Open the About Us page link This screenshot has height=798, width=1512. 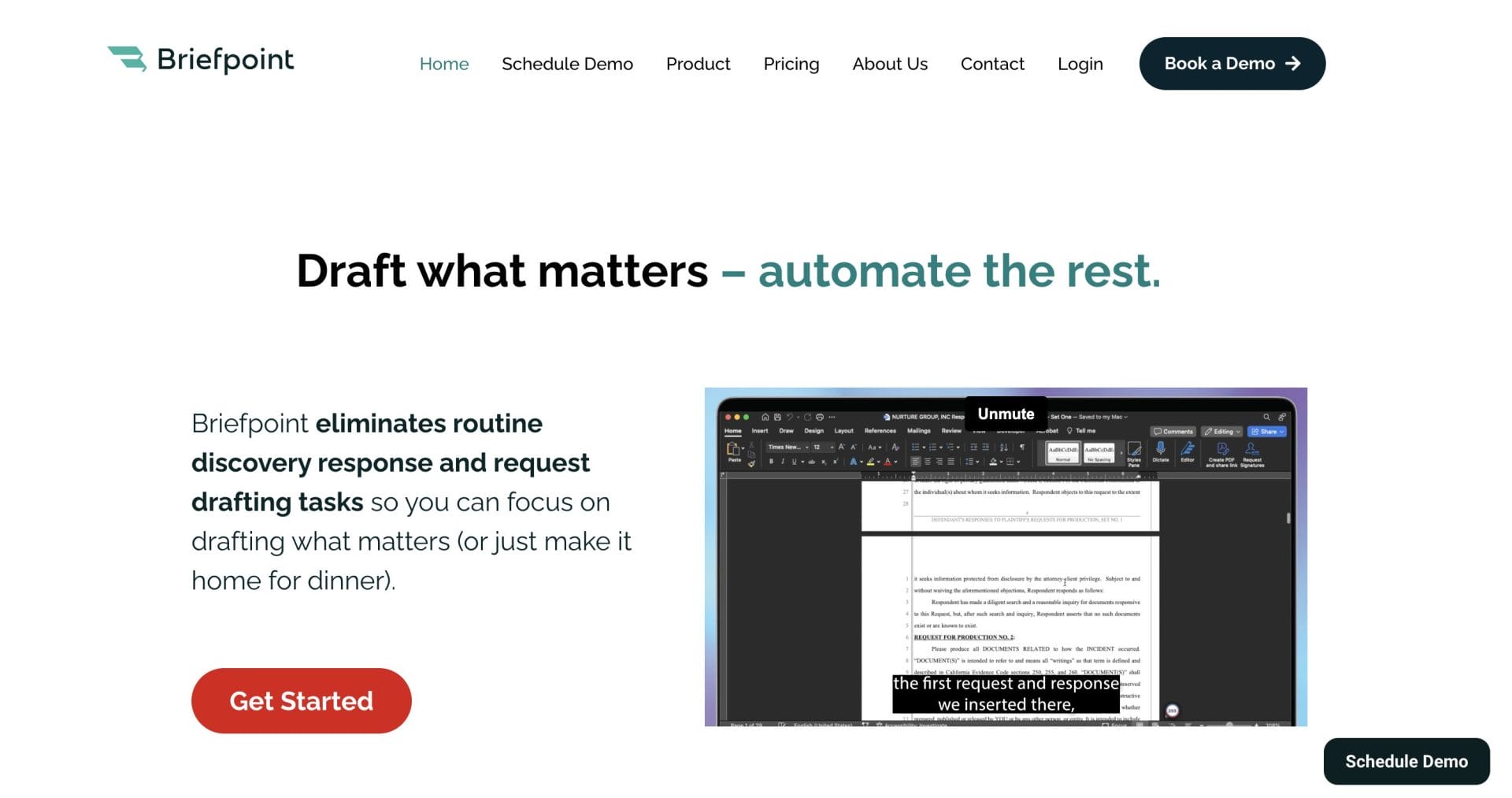tap(890, 64)
